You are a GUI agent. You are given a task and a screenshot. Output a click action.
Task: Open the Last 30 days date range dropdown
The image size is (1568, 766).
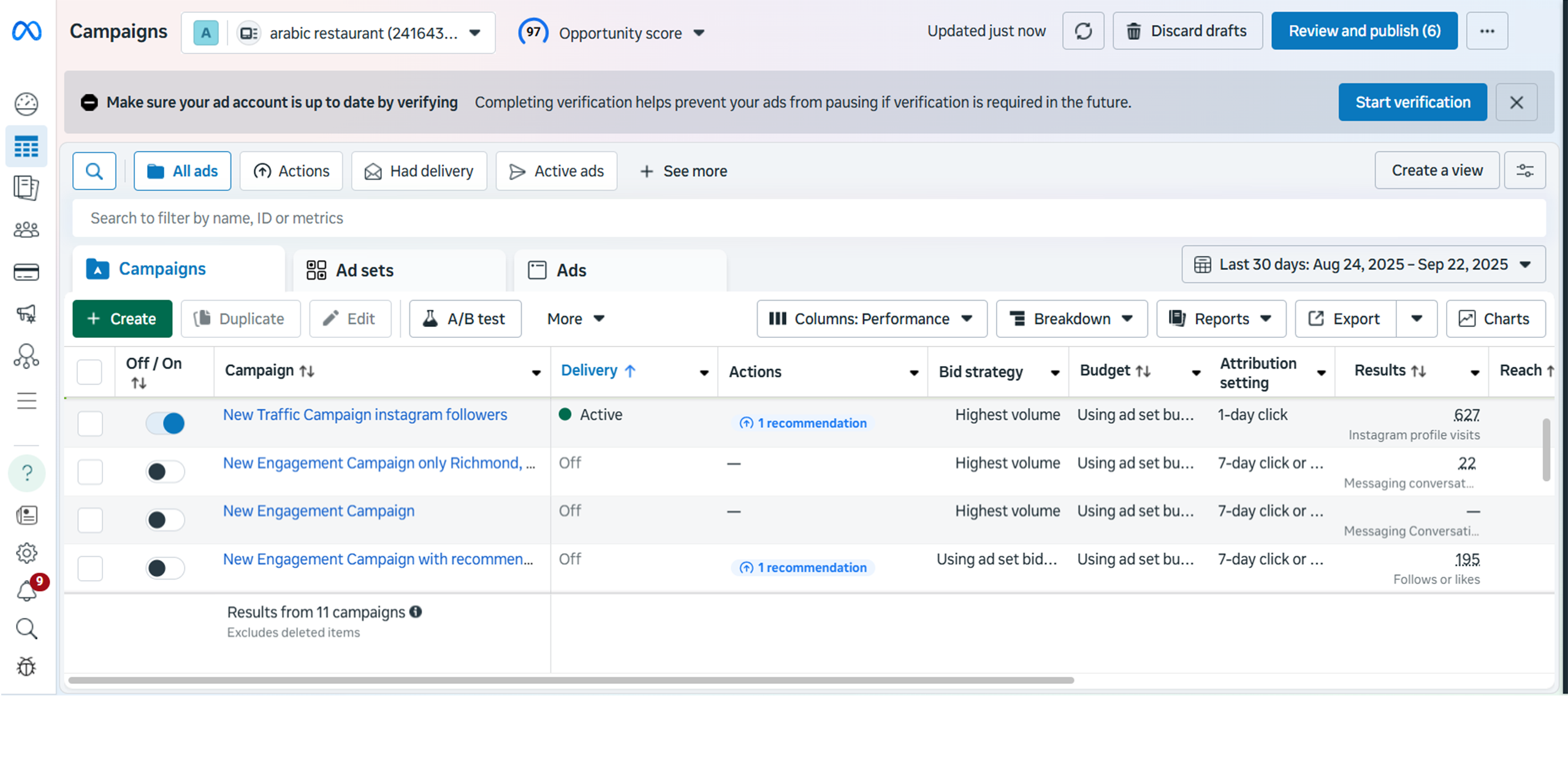[1363, 264]
